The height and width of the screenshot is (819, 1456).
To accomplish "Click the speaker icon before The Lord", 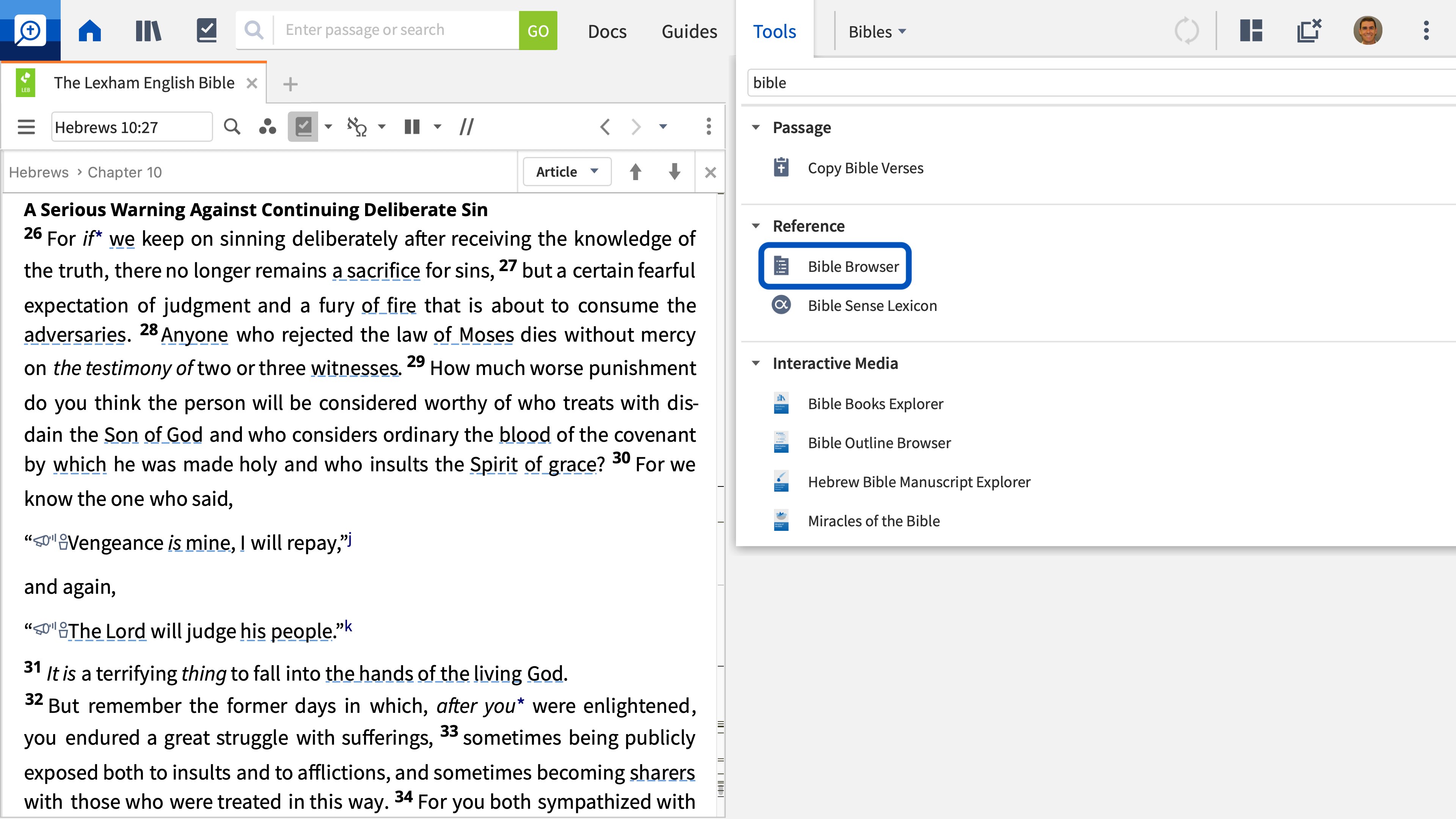I will point(45,629).
